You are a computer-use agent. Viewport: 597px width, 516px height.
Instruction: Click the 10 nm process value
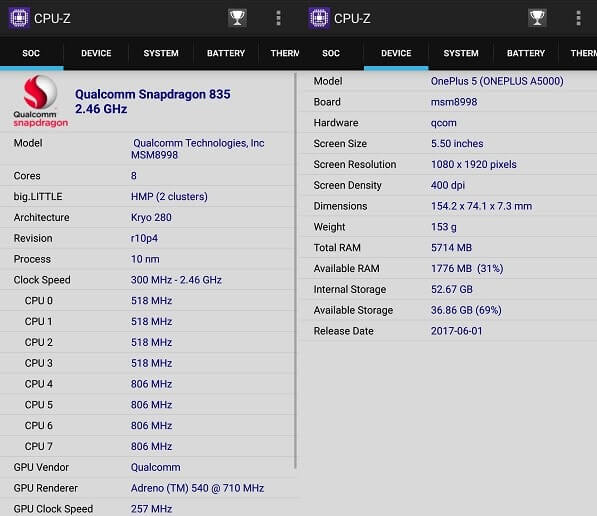click(145, 259)
